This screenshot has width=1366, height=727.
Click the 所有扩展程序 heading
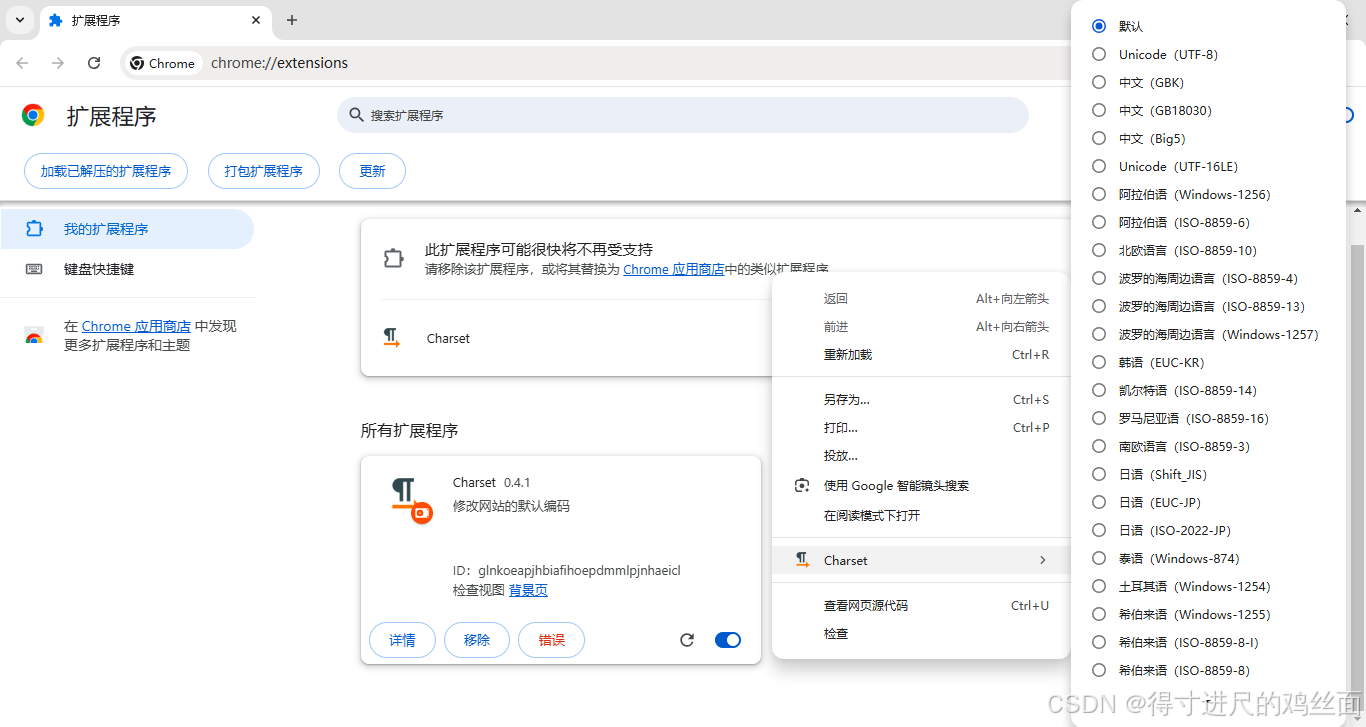pos(409,431)
